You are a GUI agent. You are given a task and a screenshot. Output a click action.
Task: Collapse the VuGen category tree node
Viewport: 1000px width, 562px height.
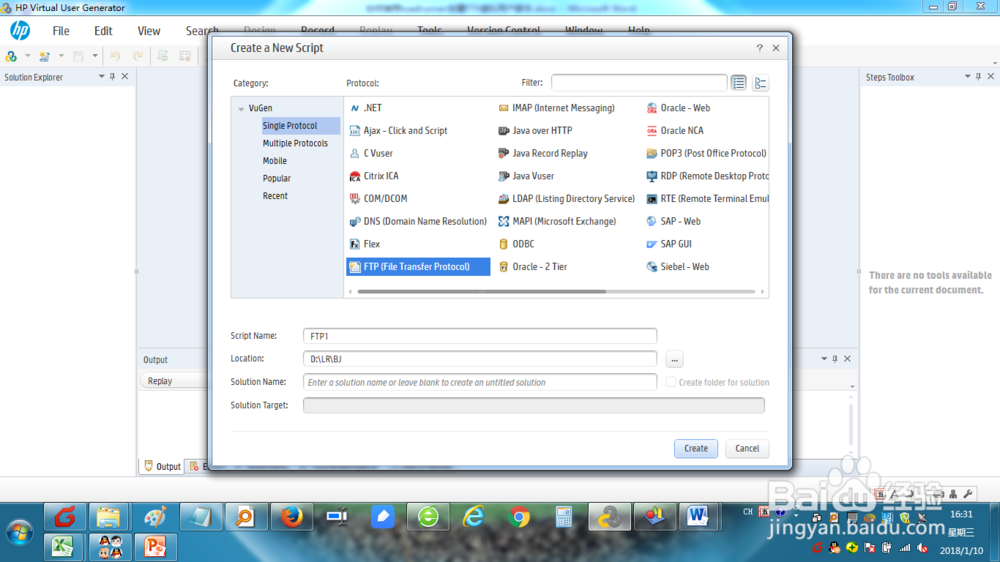[241, 109]
